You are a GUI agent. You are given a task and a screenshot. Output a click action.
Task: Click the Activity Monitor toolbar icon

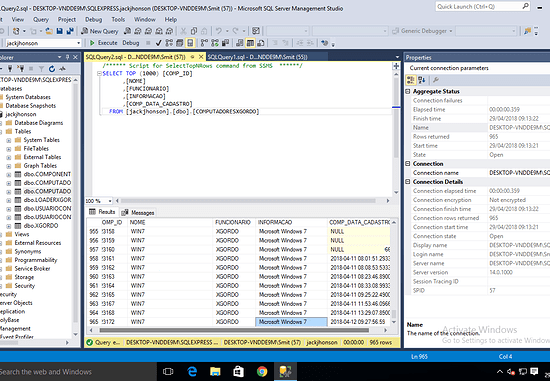(256, 31)
